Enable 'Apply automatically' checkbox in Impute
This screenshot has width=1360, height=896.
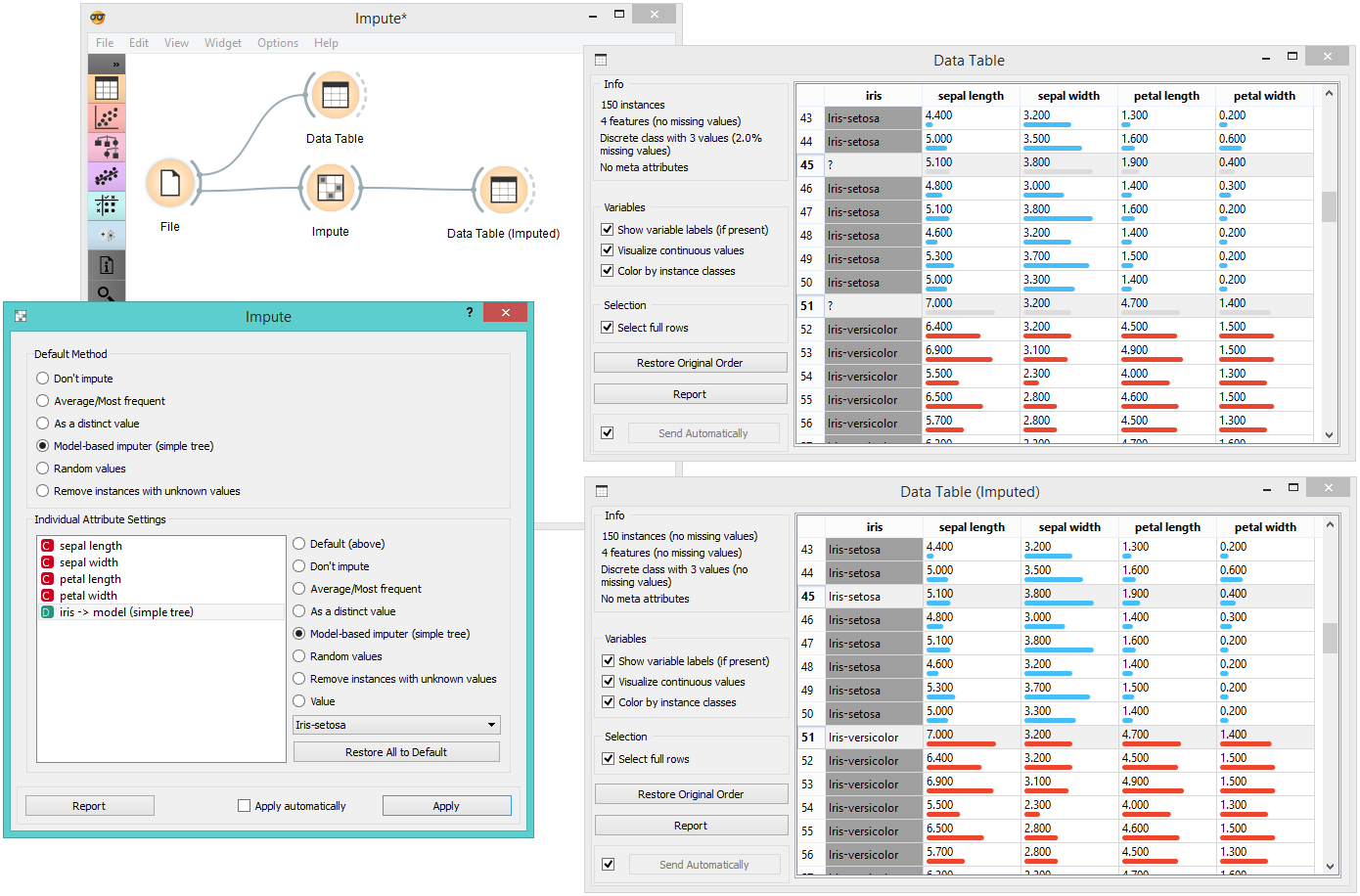(x=245, y=806)
